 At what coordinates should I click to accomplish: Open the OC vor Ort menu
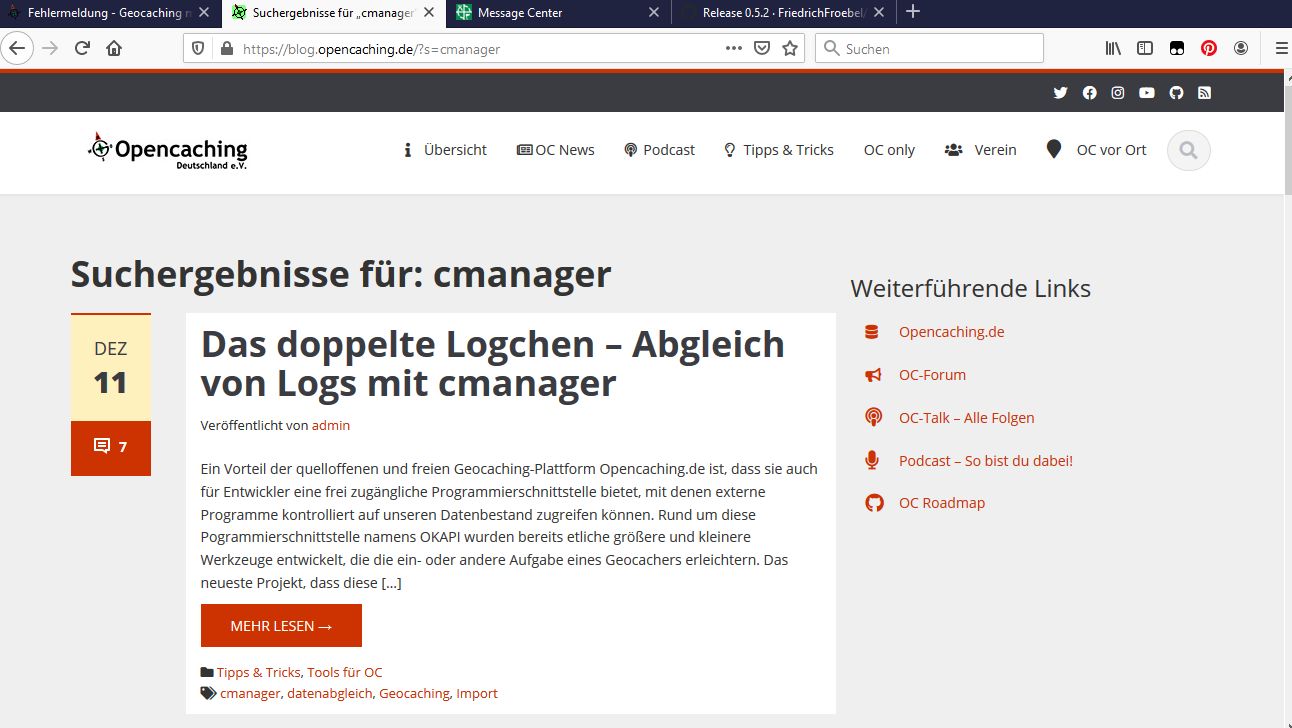1096,150
